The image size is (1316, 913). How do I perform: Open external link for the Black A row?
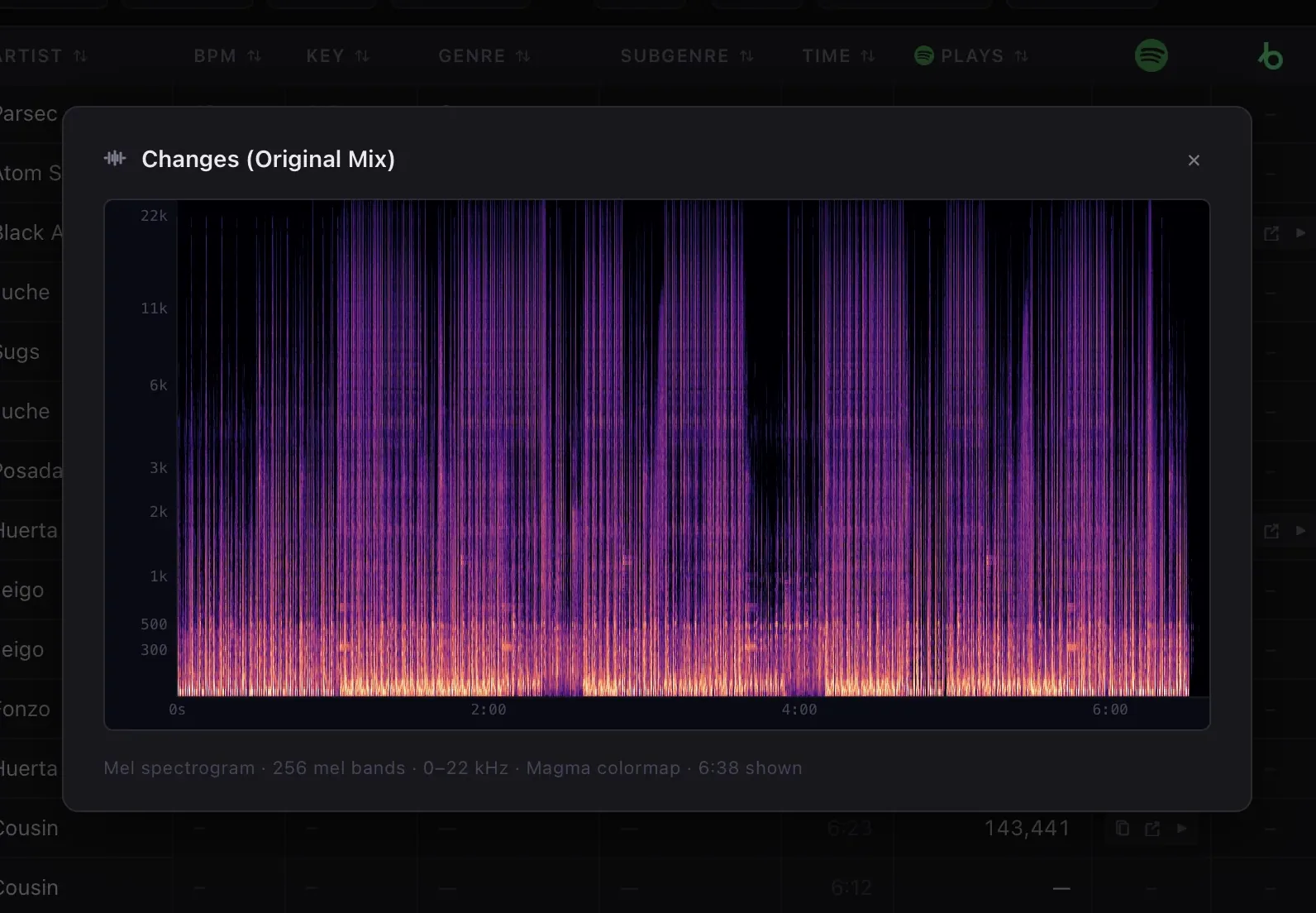point(1271,233)
